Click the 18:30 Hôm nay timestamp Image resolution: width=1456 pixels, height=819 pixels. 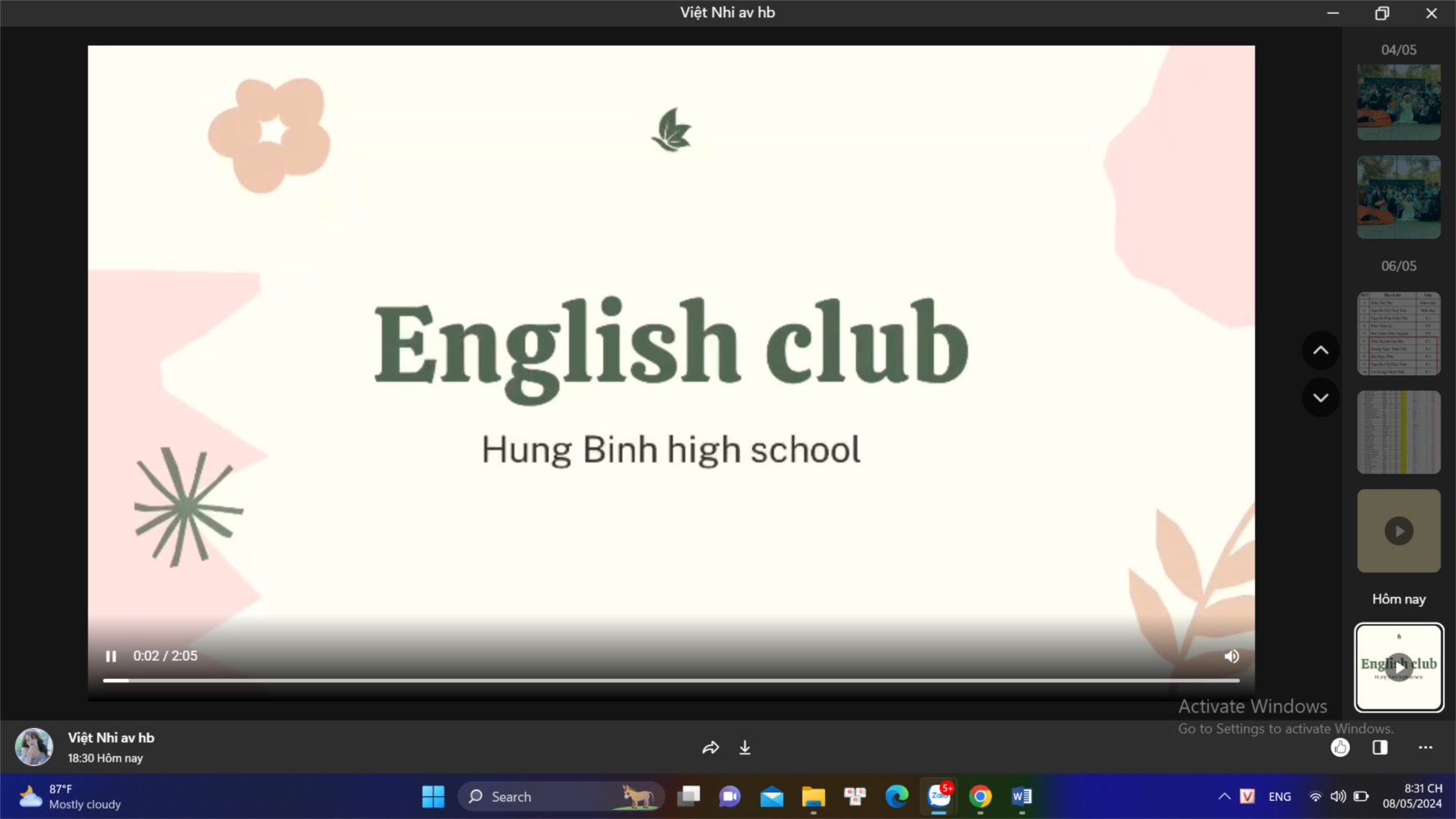(105, 758)
